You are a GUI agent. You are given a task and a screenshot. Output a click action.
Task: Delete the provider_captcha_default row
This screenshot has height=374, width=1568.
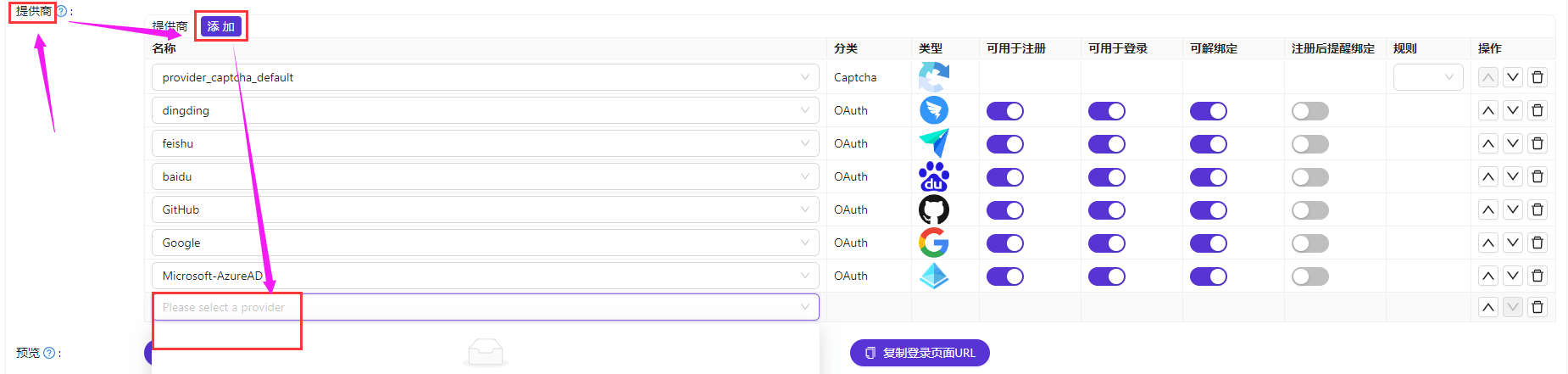tap(1537, 77)
